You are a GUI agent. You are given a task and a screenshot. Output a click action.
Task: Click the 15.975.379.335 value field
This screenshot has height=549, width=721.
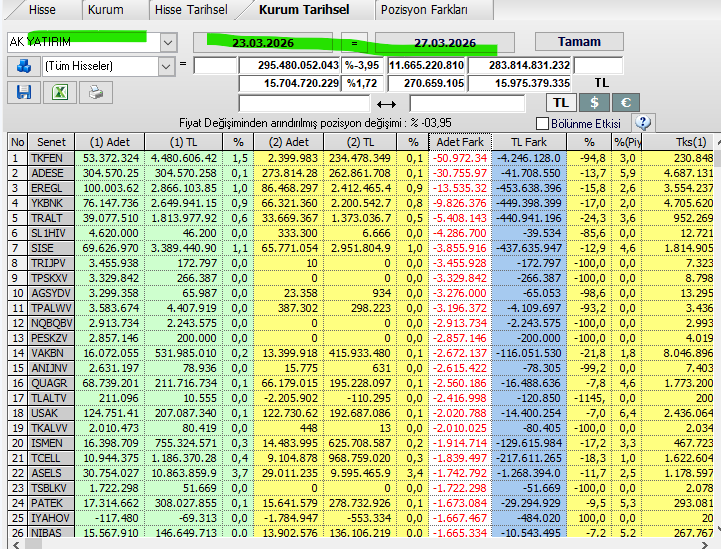click(520, 83)
